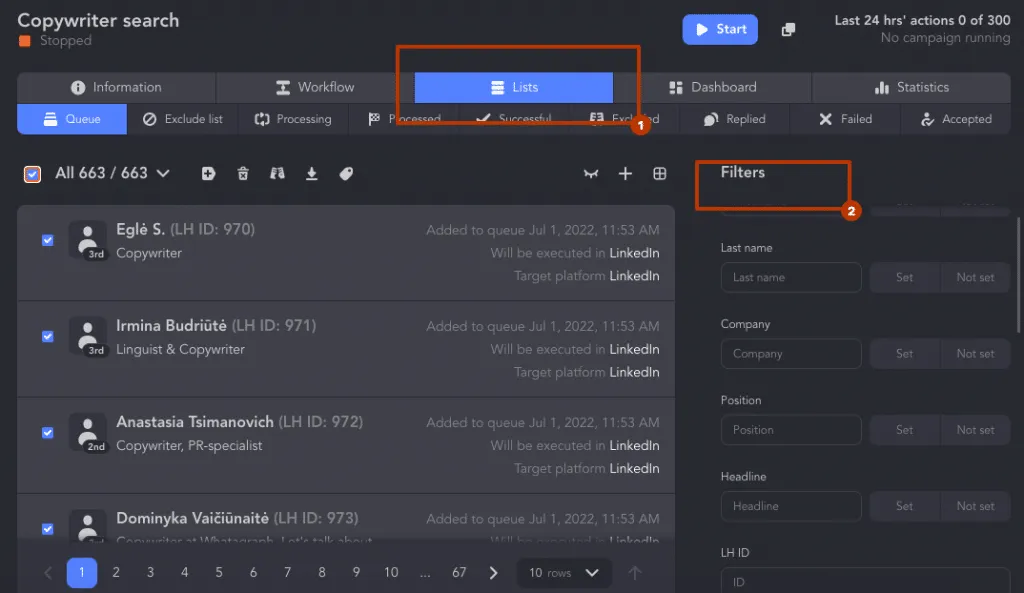The width and height of the screenshot is (1024, 593).
Task: Go to page 2
Action: (x=116, y=573)
